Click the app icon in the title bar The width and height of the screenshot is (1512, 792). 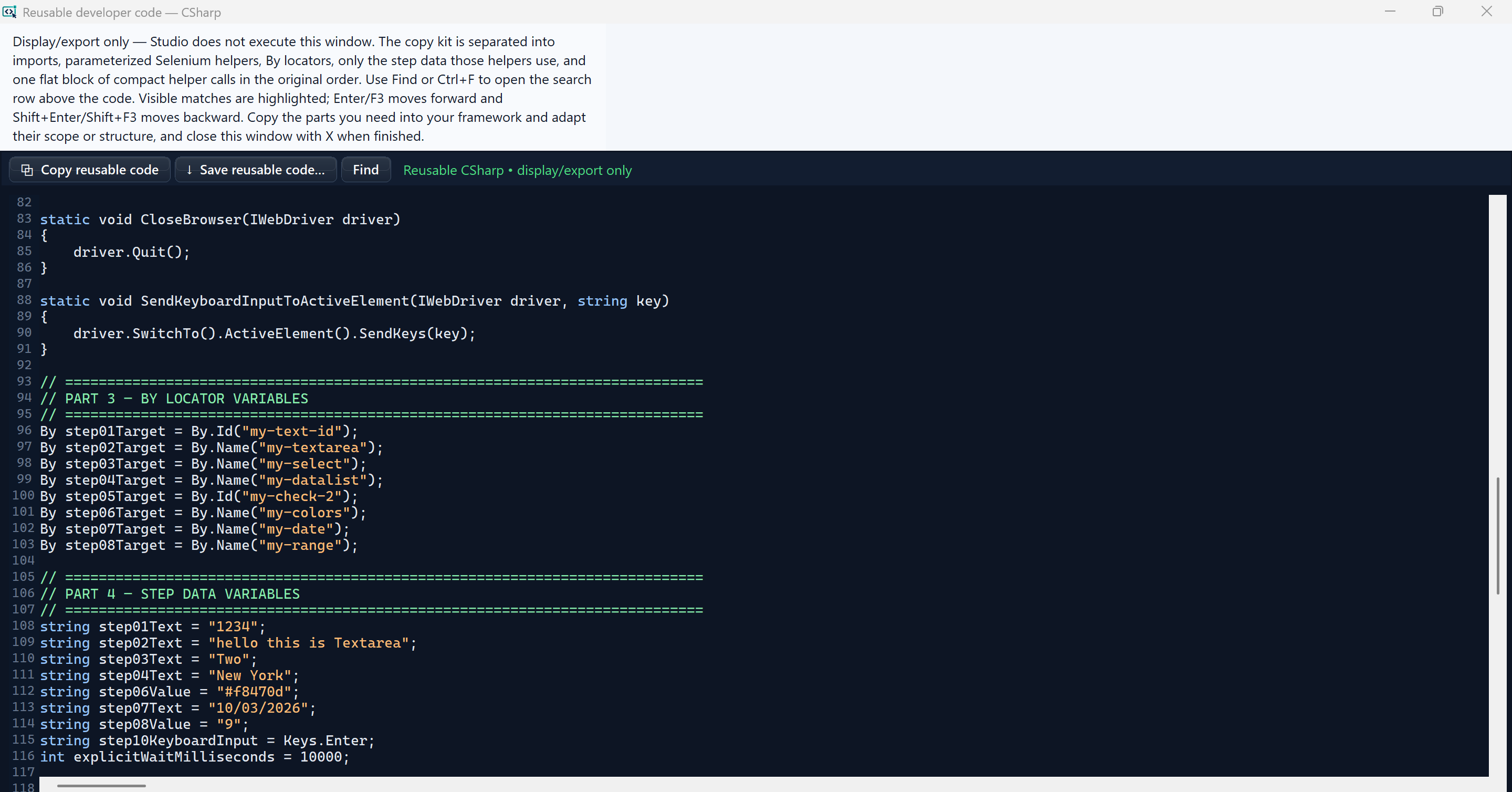tap(9, 12)
